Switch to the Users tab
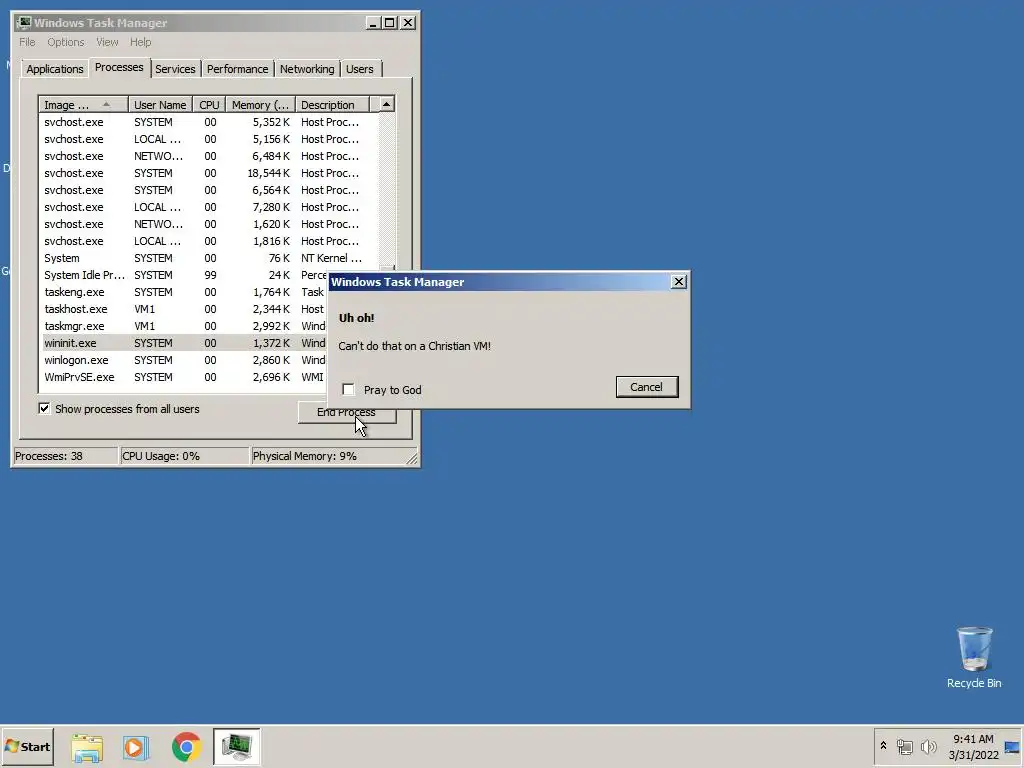Viewport: 1024px width, 768px height. 360,69
